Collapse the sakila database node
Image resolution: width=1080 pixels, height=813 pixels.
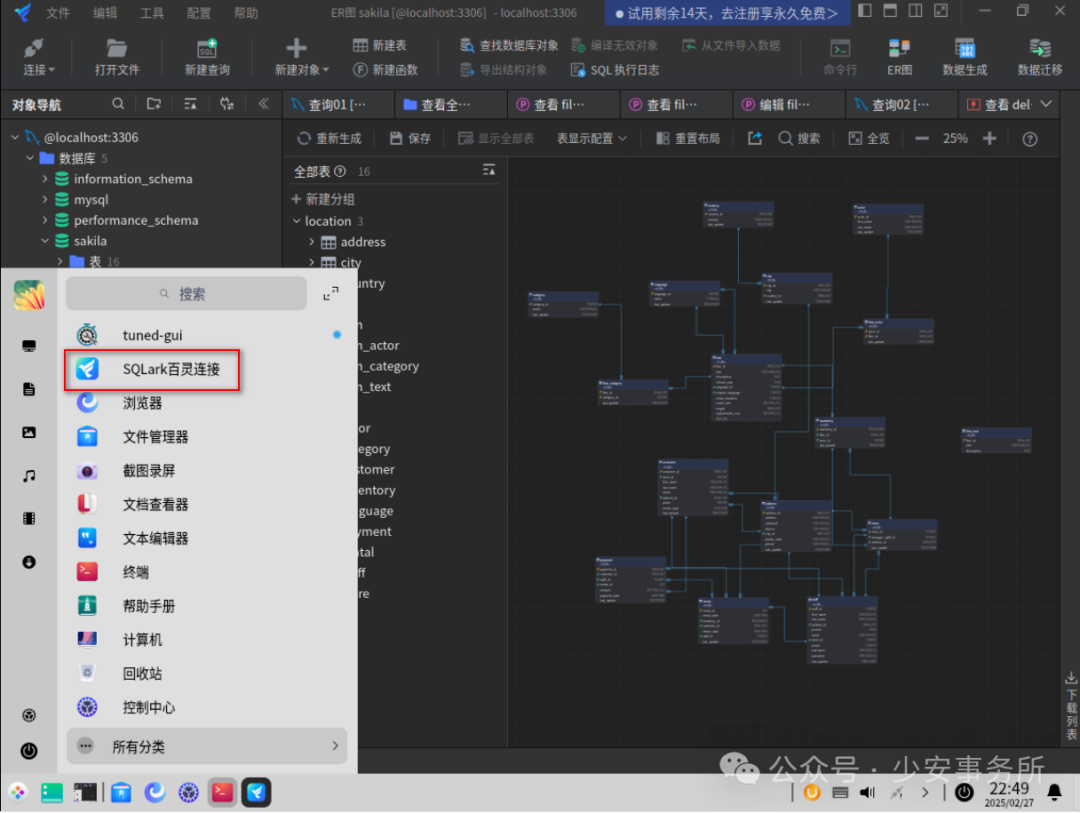tap(44, 240)
